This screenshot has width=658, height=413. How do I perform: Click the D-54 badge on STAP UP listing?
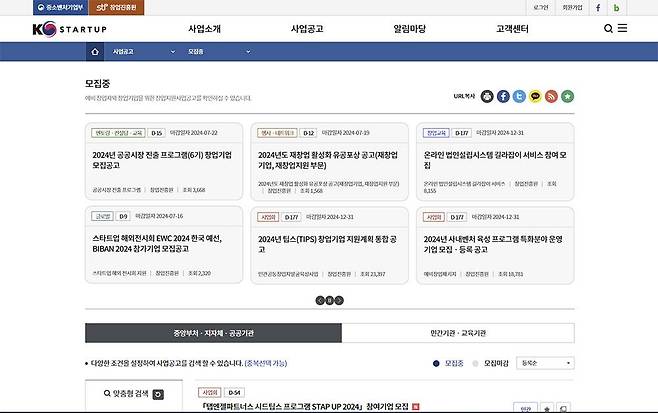[x=234, y=393]
